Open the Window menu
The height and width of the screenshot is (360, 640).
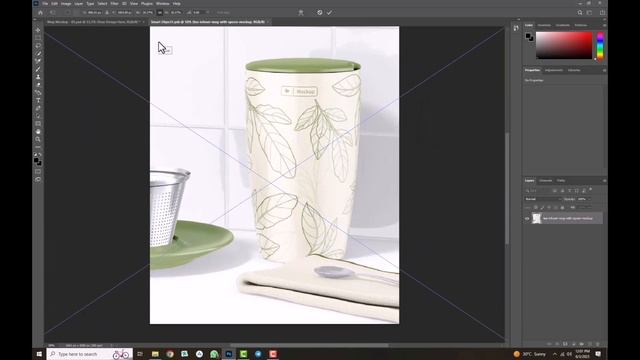162,4
